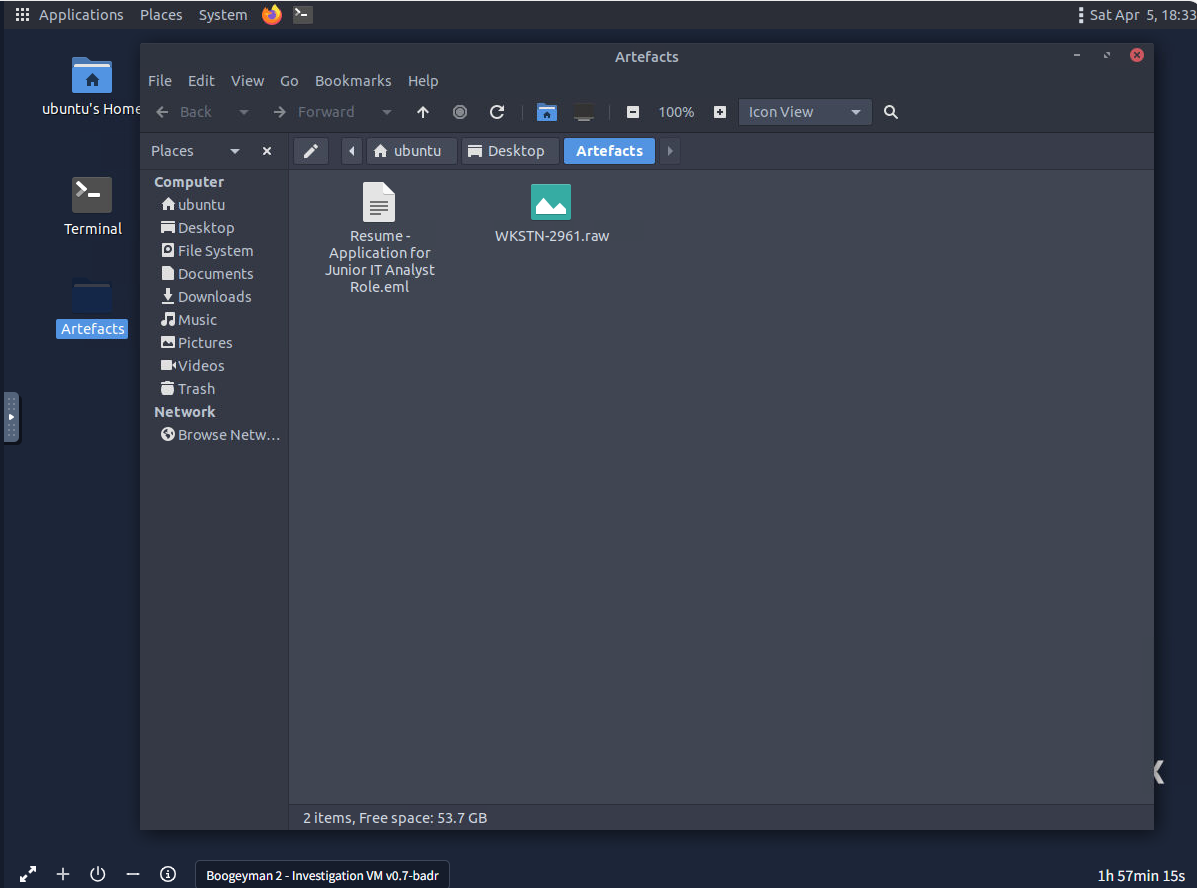Open the ubuntu's Home desktop icon
The image size is (1197, 888).
coord(92,76)
